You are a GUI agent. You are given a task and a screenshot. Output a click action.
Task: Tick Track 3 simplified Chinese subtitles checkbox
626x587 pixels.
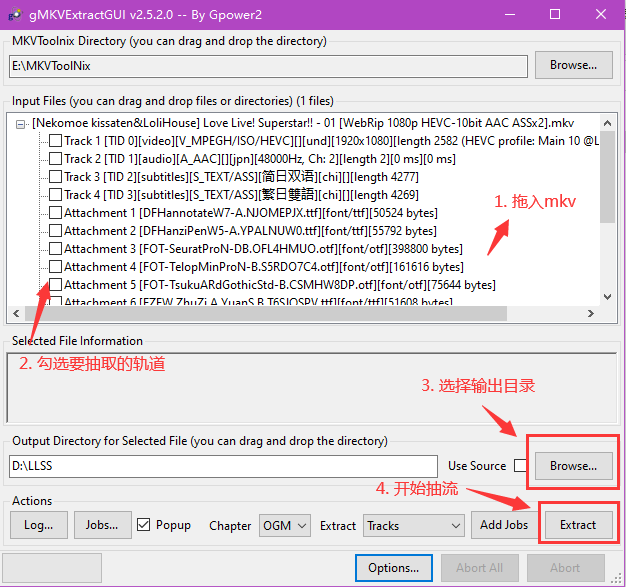[x=55, y=177]
